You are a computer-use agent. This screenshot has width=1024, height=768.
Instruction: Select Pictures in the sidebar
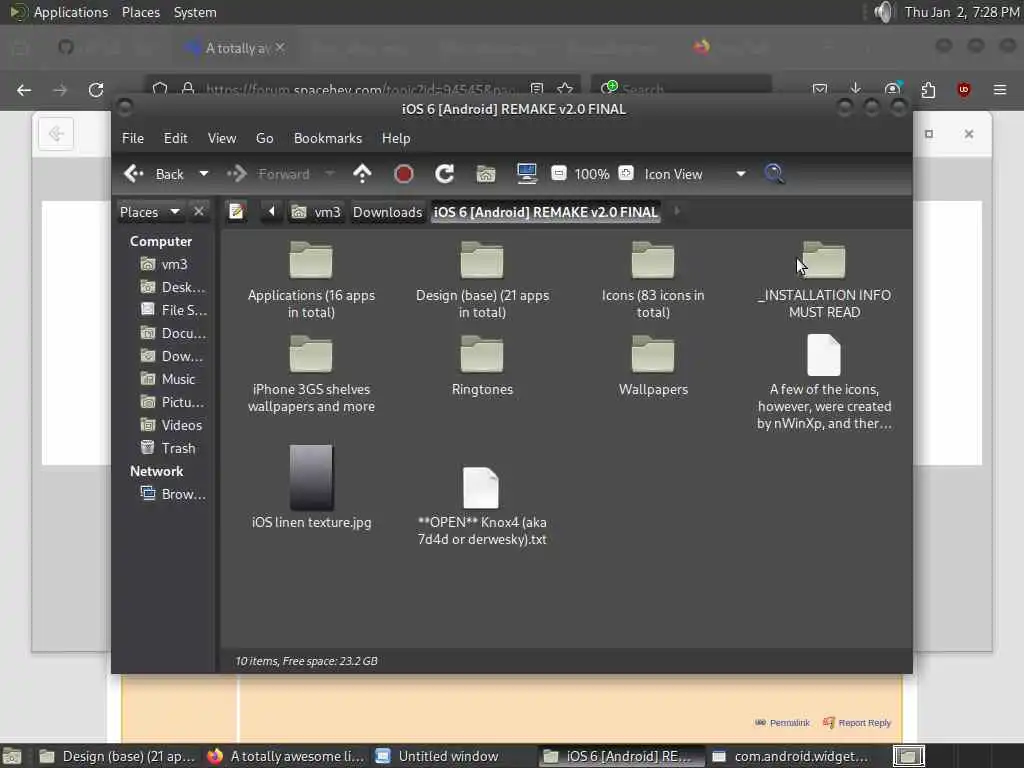click(172, 402)
